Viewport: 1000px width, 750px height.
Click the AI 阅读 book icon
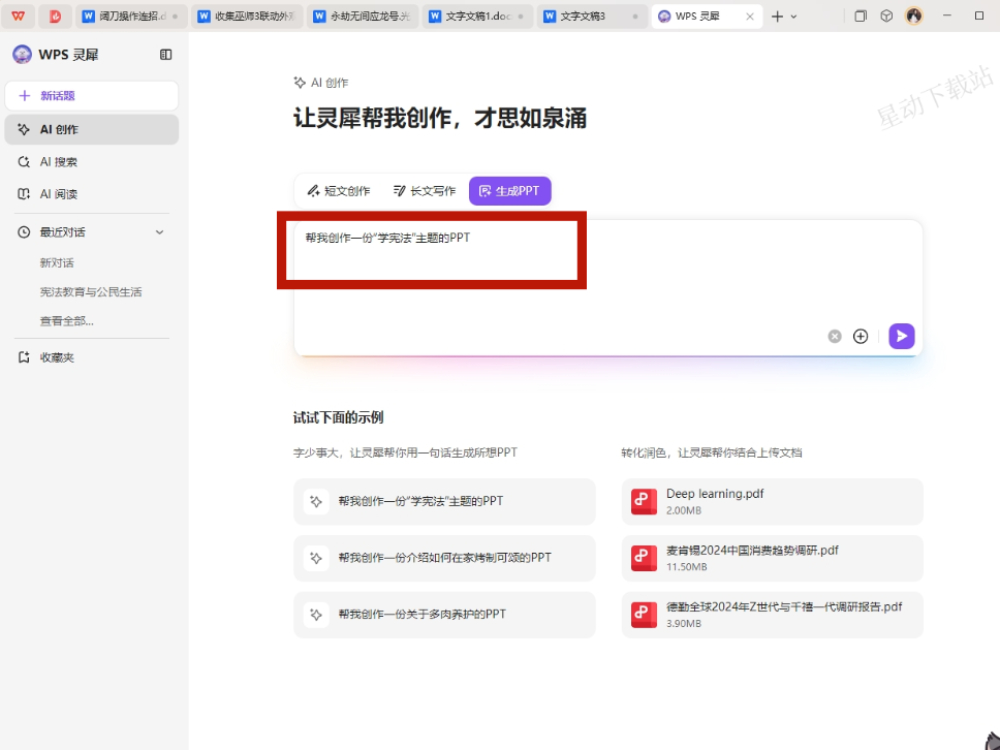[x=24, y=194]
